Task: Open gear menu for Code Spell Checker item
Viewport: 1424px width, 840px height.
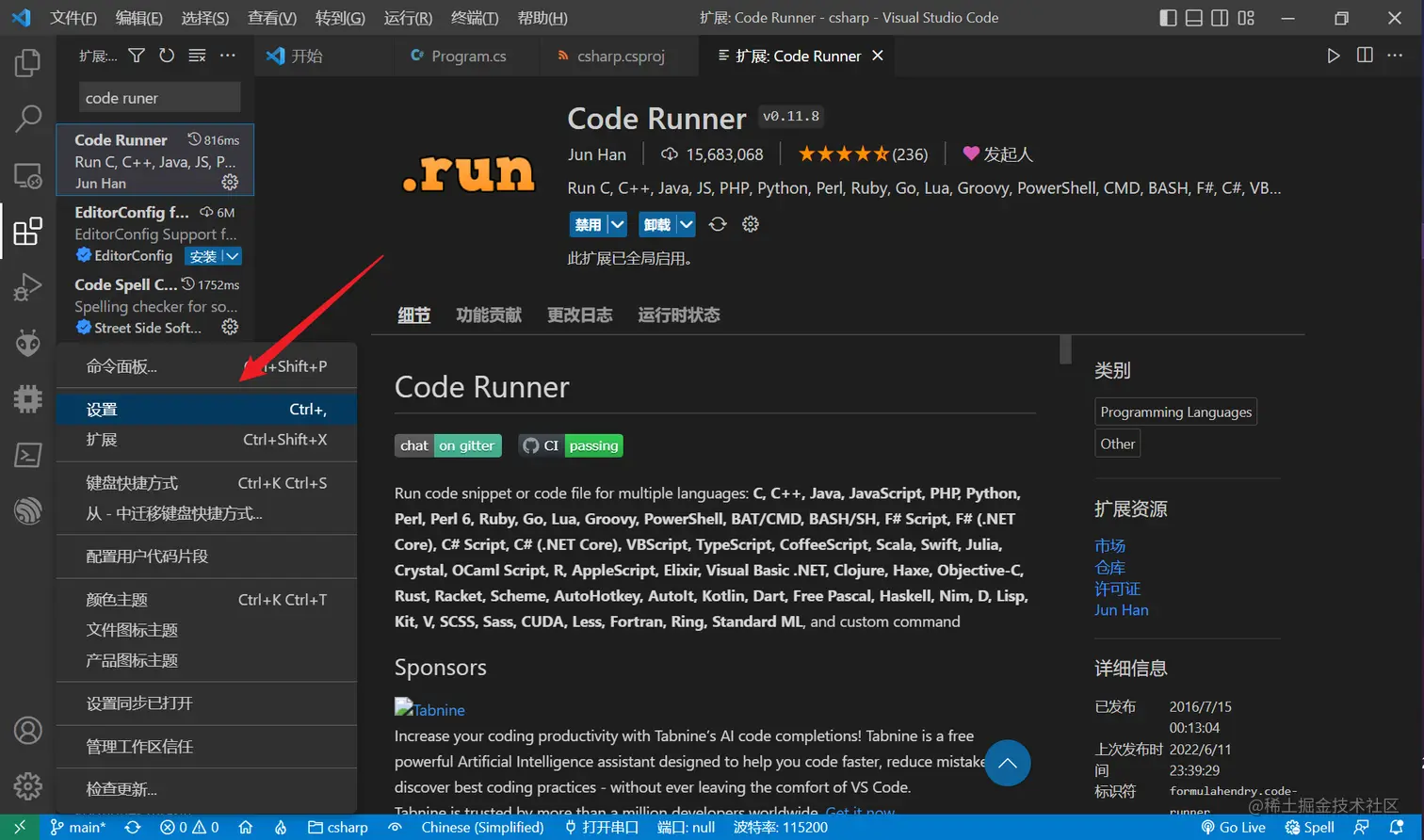Action: pyautogui.click(x=230, y=327)
